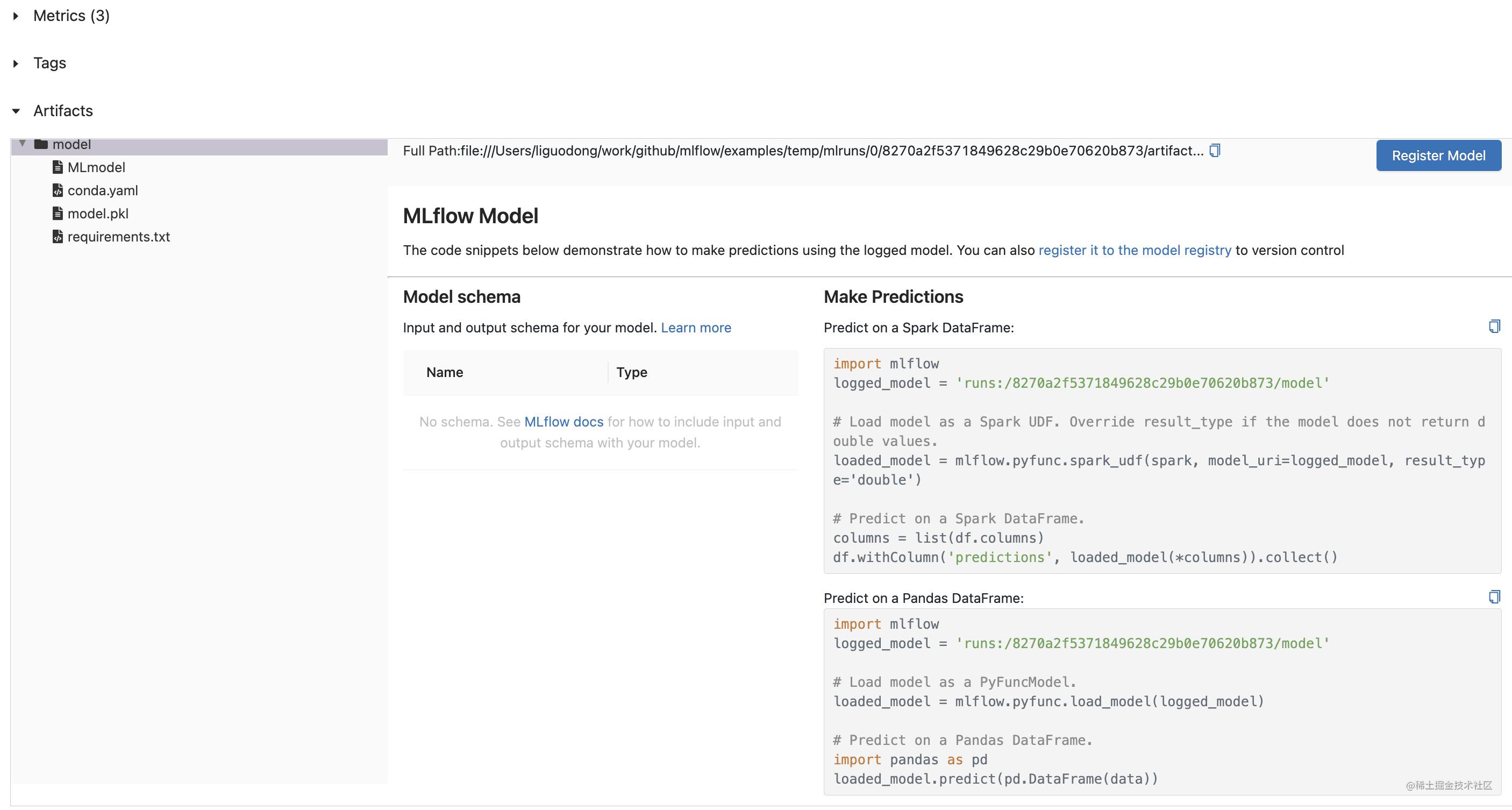Open the Learn more schema link
Image resolution: width=1512 pixels, height=810 pixels.
pos(696,328)
